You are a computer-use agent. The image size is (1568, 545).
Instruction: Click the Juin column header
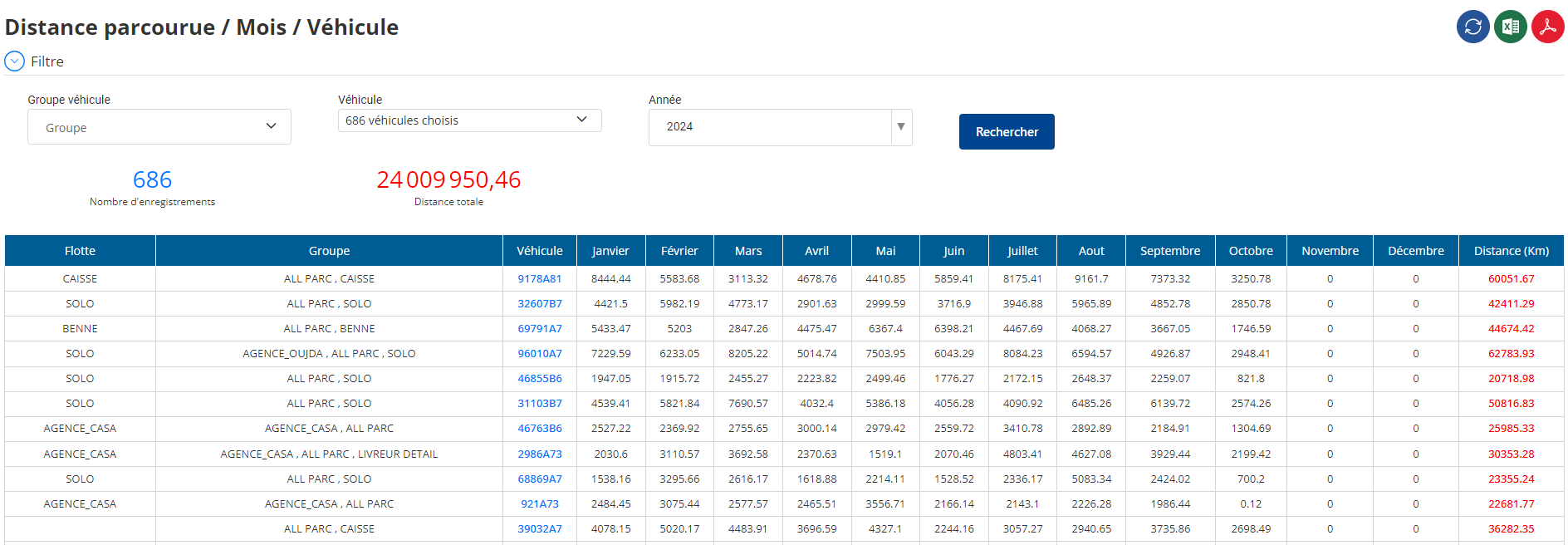[954, 251]
